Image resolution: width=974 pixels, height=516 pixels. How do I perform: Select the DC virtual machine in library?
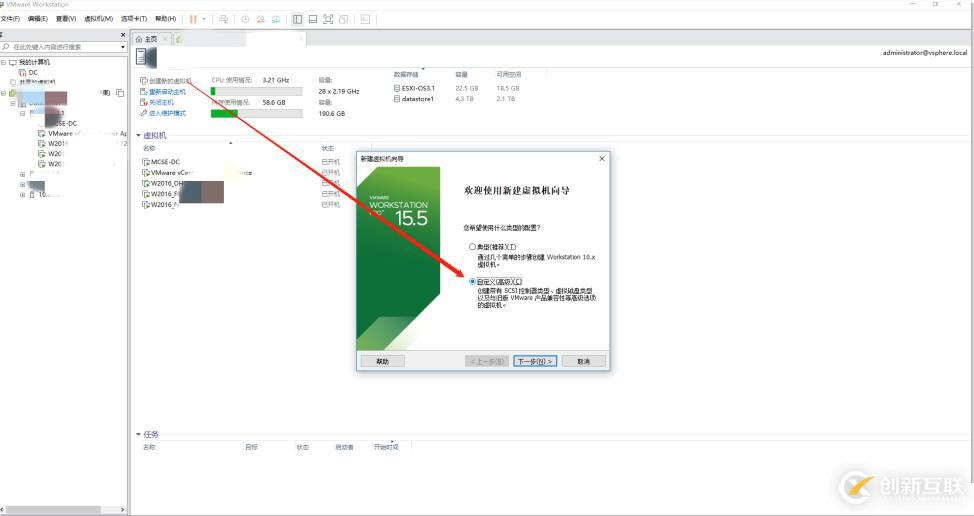click(x=33, y=73)
